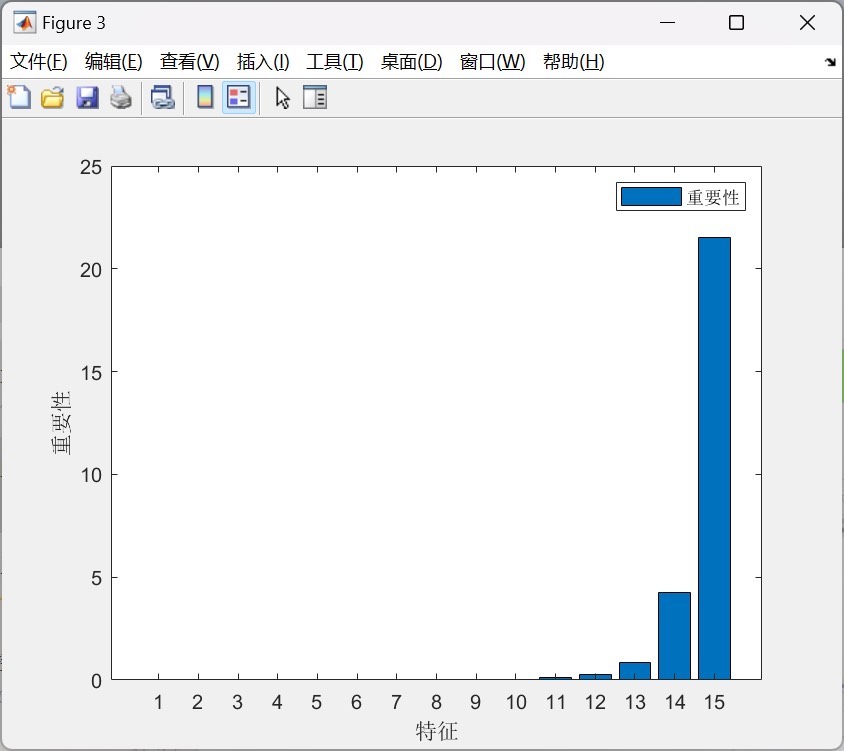Minimize the Figure 3 window
Viewport: 844px width, 751px height.
tap(667, 23)
